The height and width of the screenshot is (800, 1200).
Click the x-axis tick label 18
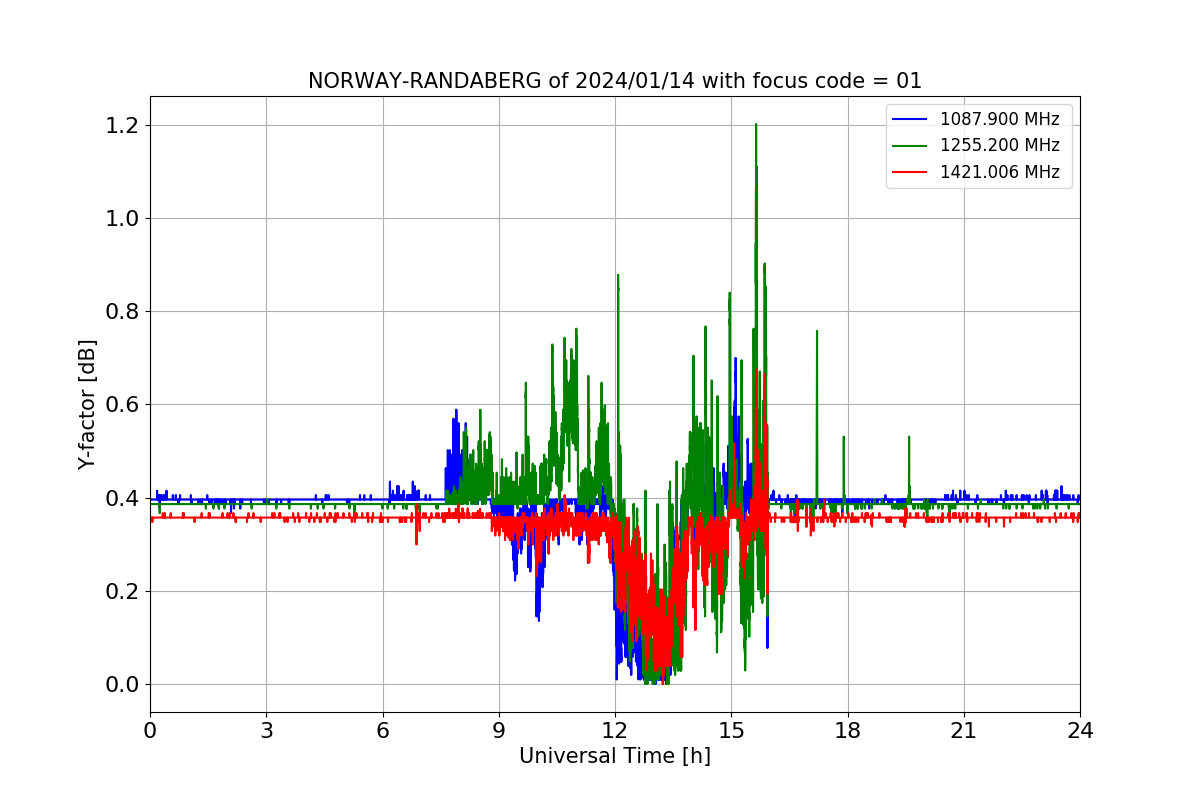848,730
